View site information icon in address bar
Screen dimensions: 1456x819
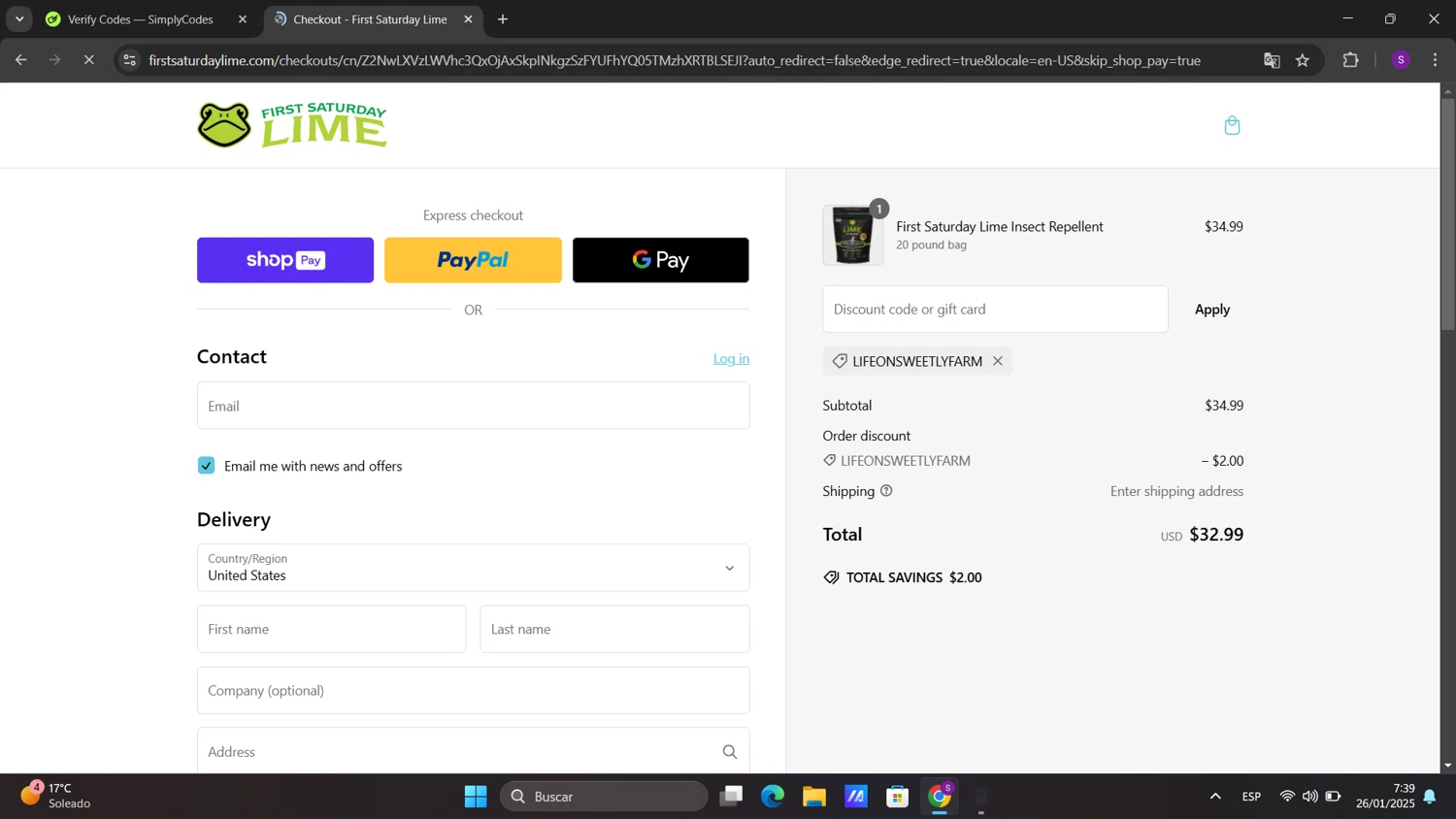pyautogui.click(x=129, y=60)
